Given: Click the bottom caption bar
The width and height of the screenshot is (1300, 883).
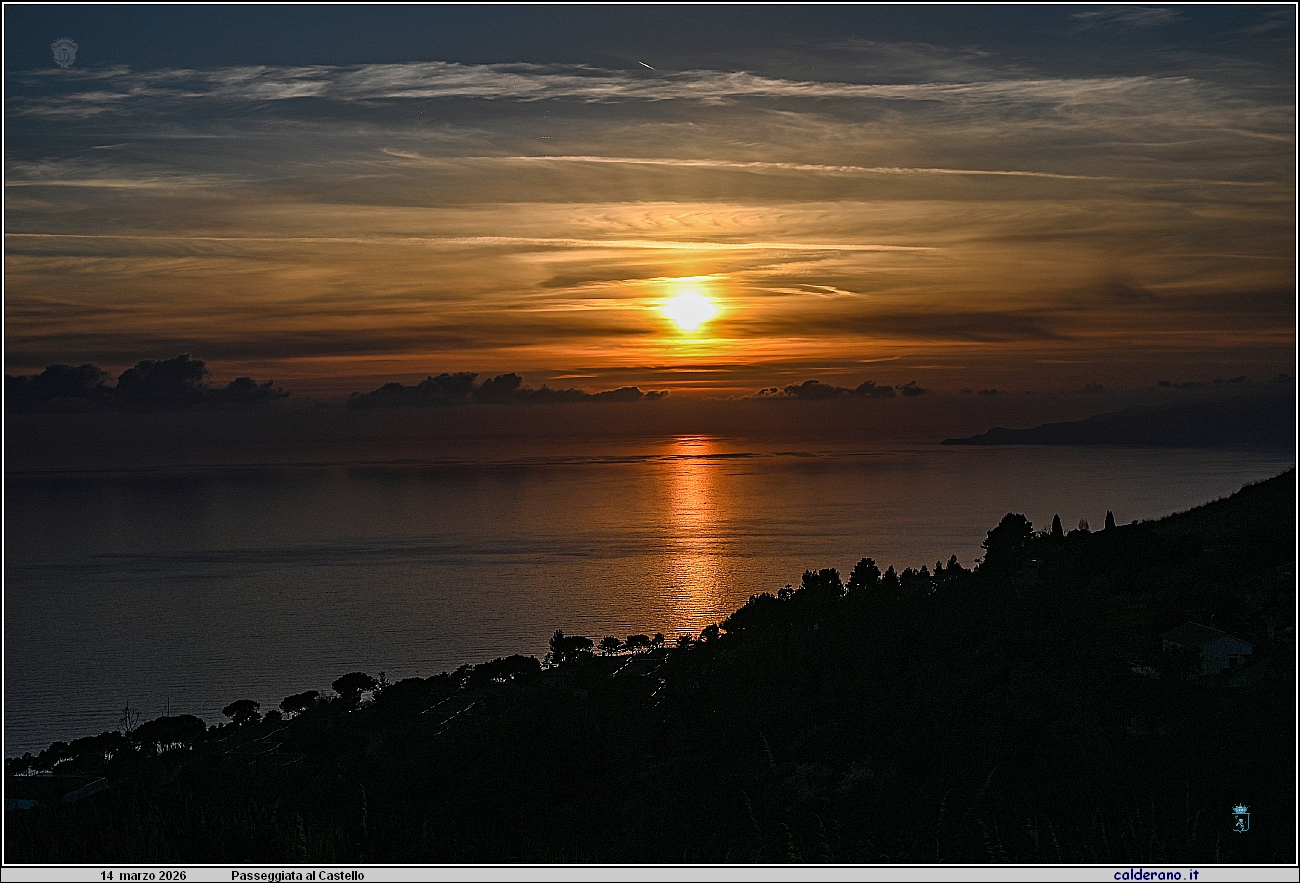Looking at the screenshot, I should (650, 873).
